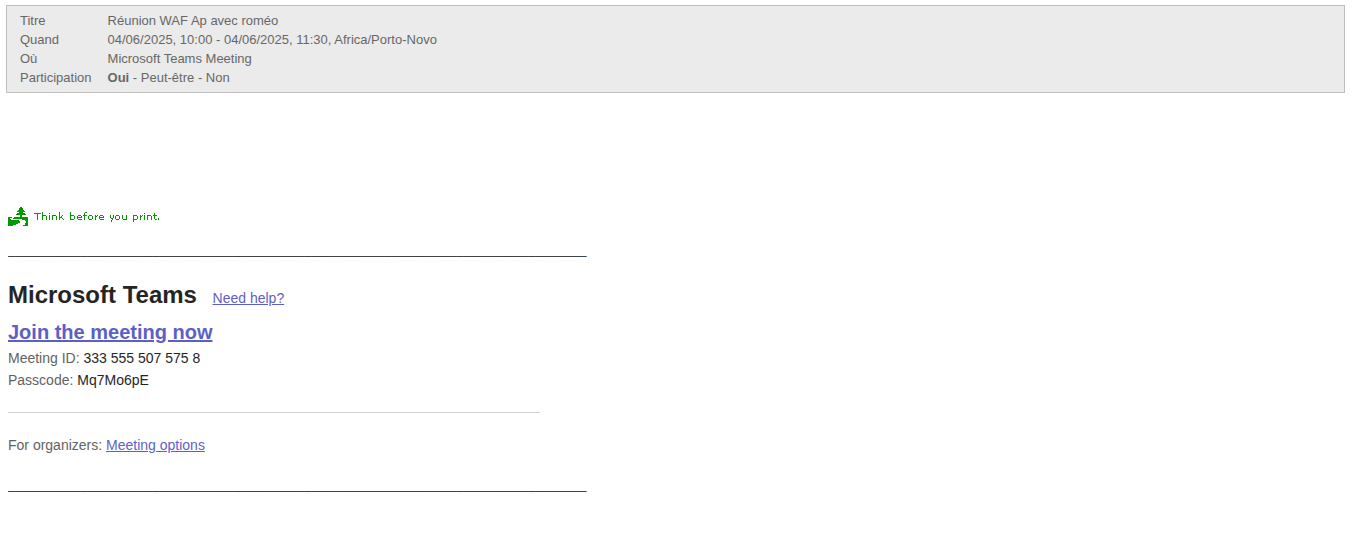1358x536 pixels.
Task: Click the Passcode label
Action: (x=40, y=380)
